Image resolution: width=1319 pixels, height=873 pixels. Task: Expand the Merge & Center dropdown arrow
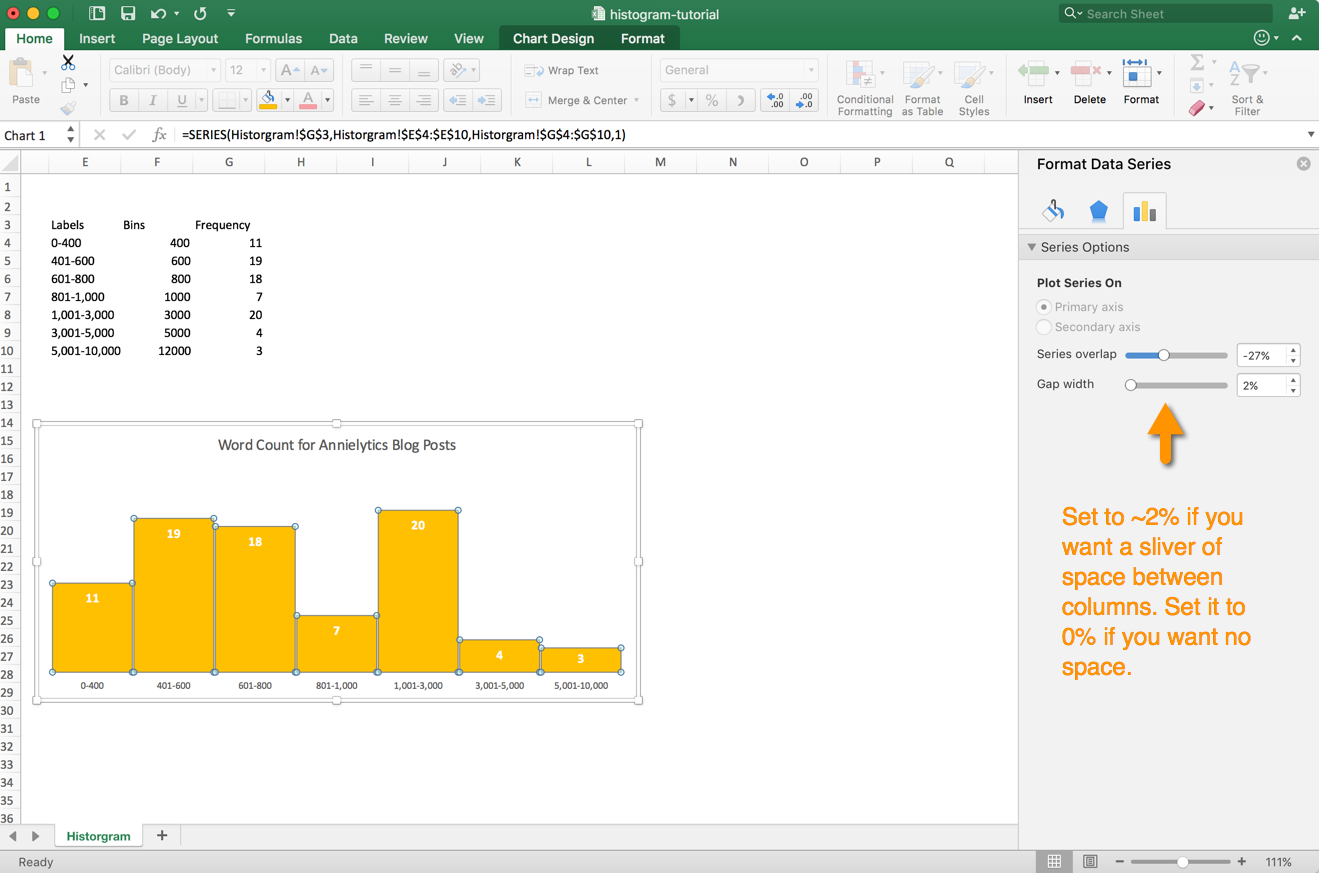click(636, 100)
